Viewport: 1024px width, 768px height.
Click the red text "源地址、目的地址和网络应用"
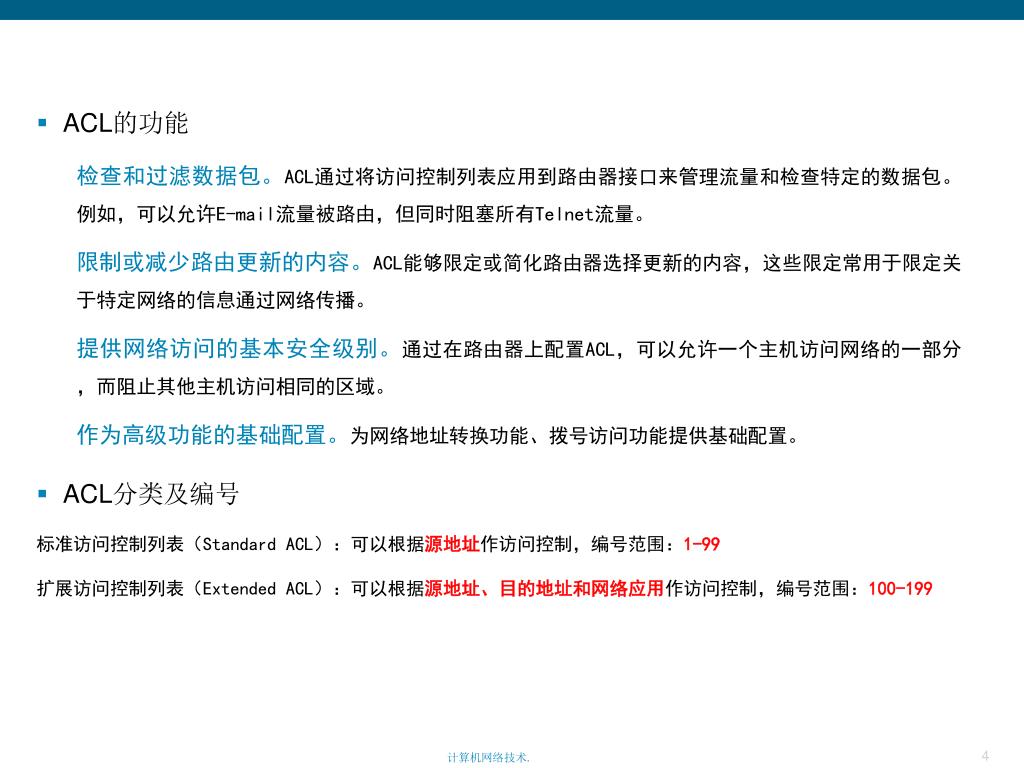(x=544, y=588)
